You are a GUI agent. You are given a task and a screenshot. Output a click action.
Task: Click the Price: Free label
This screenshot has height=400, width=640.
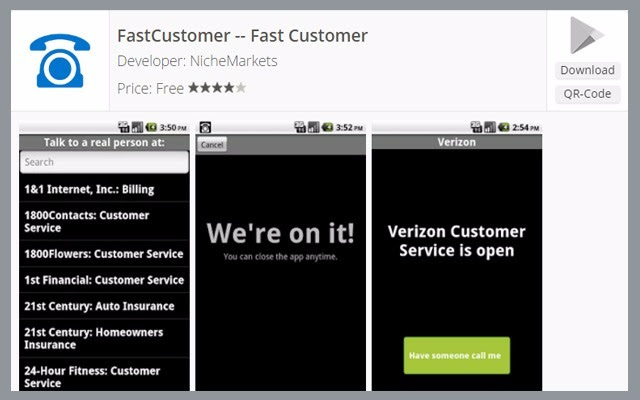(150, 89)
